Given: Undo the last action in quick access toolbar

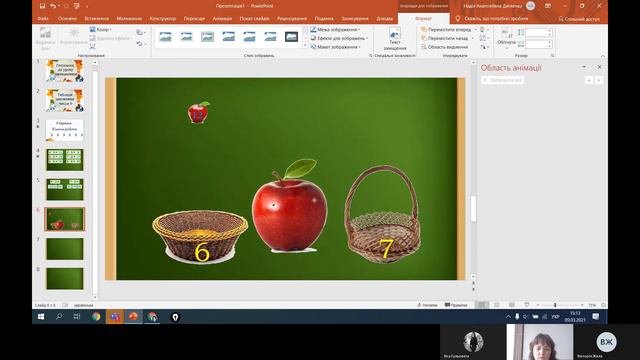Looking at the screenshot, I should 53,6.
